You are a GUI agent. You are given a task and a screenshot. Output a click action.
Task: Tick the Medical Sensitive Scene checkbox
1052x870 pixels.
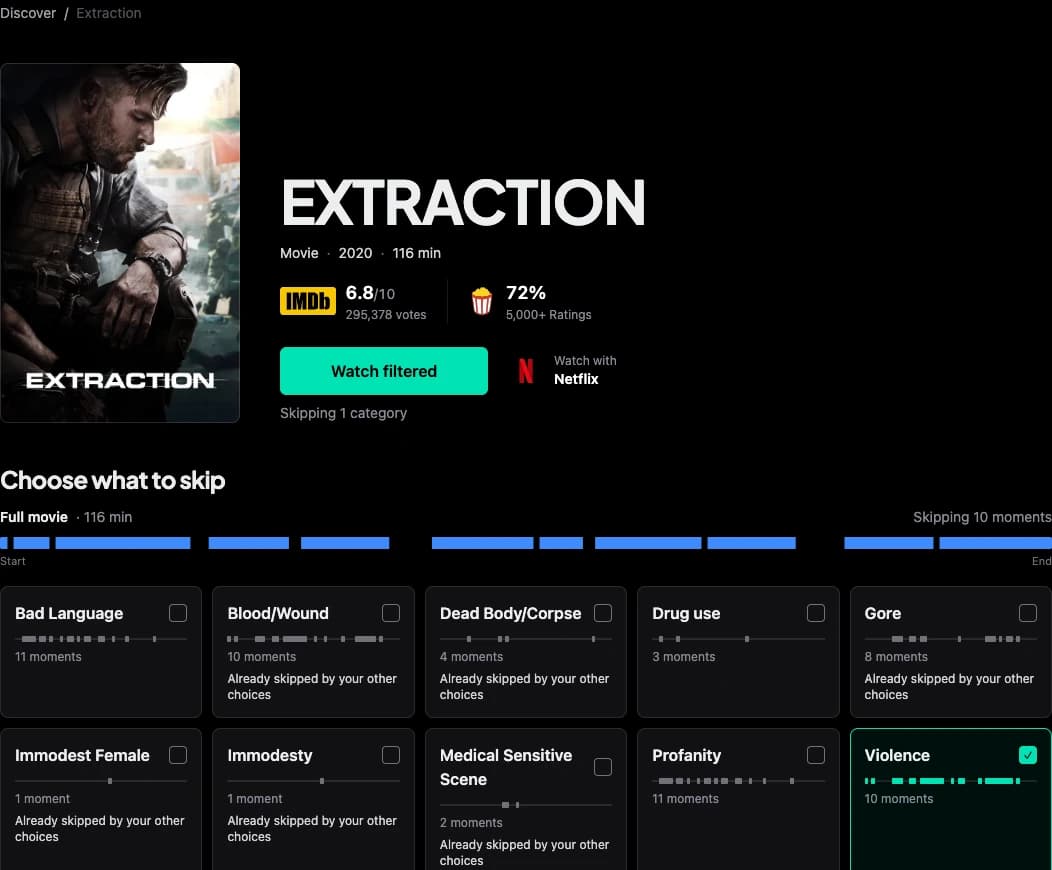pyautogui.click(x=602, y=767)
